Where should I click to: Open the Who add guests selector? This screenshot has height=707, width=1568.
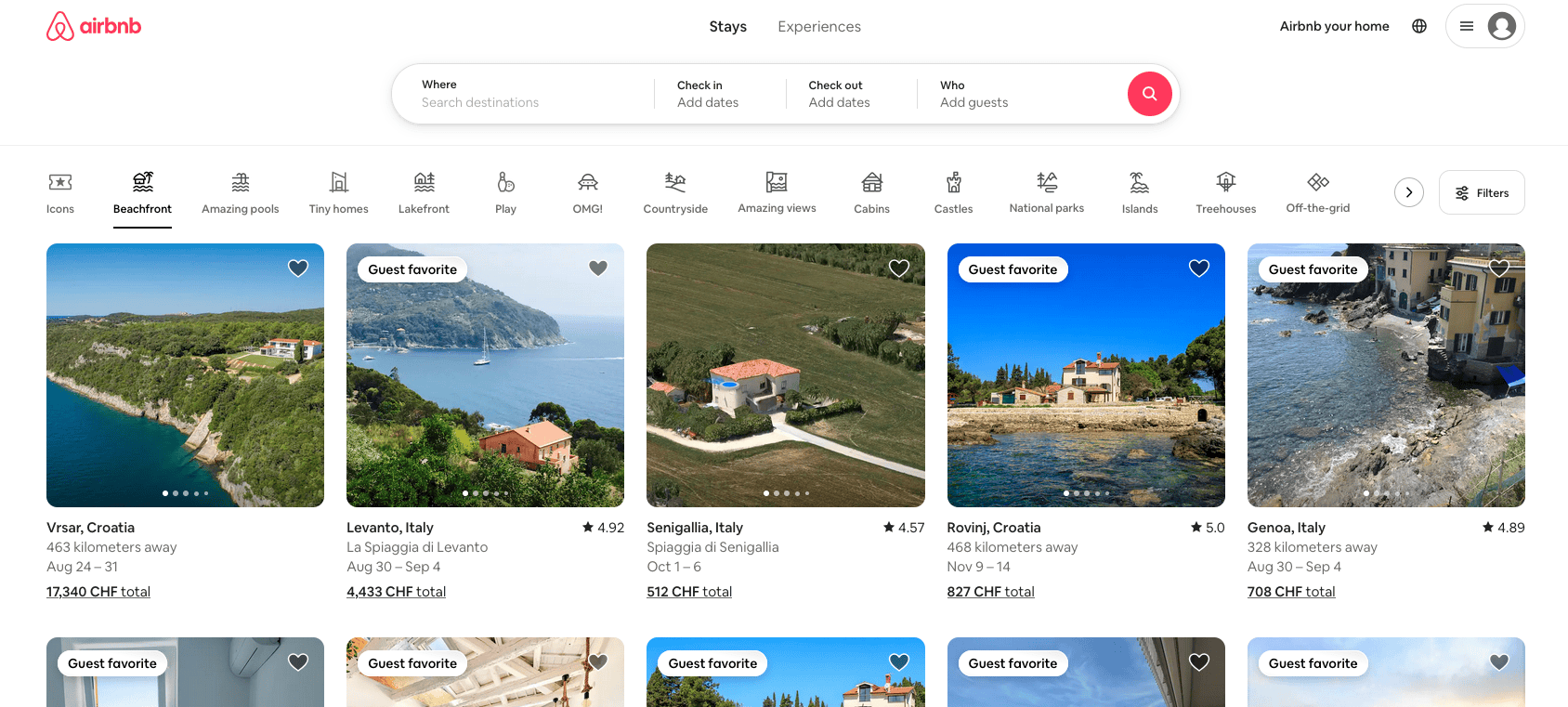(x=1022, y=94)
